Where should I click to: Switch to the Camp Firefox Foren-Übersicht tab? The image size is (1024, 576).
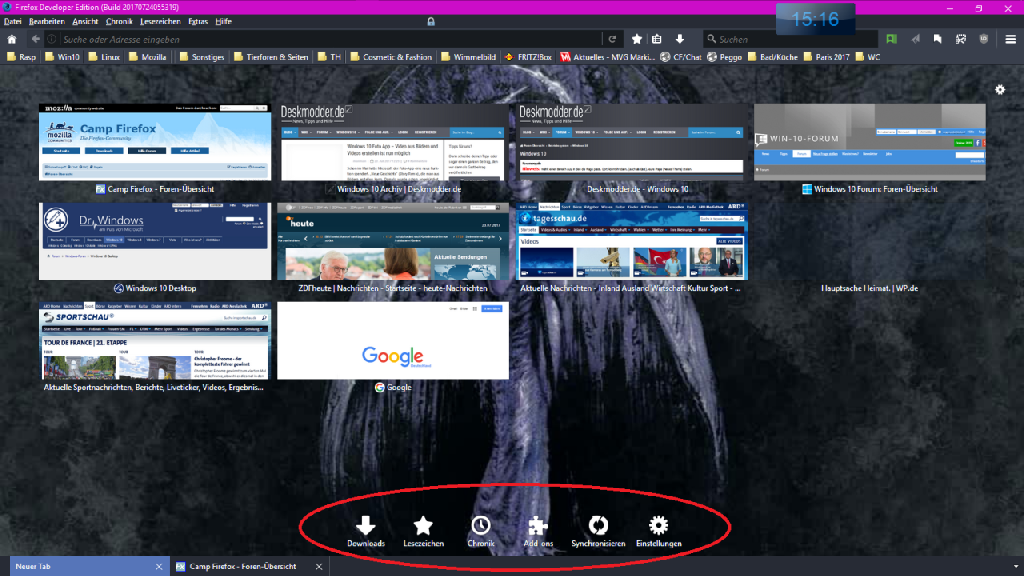[x=245, y=565]
